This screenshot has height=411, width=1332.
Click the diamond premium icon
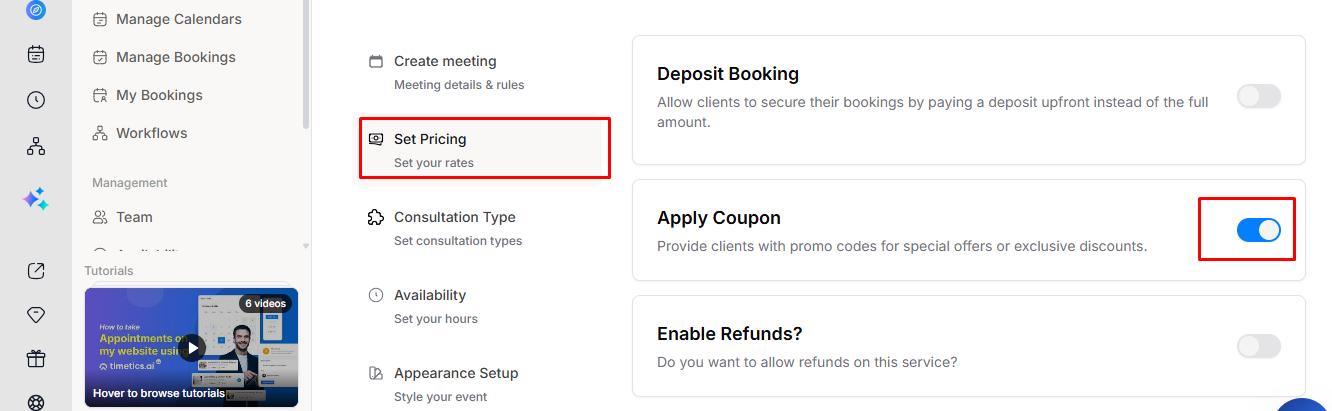(36, 314)
